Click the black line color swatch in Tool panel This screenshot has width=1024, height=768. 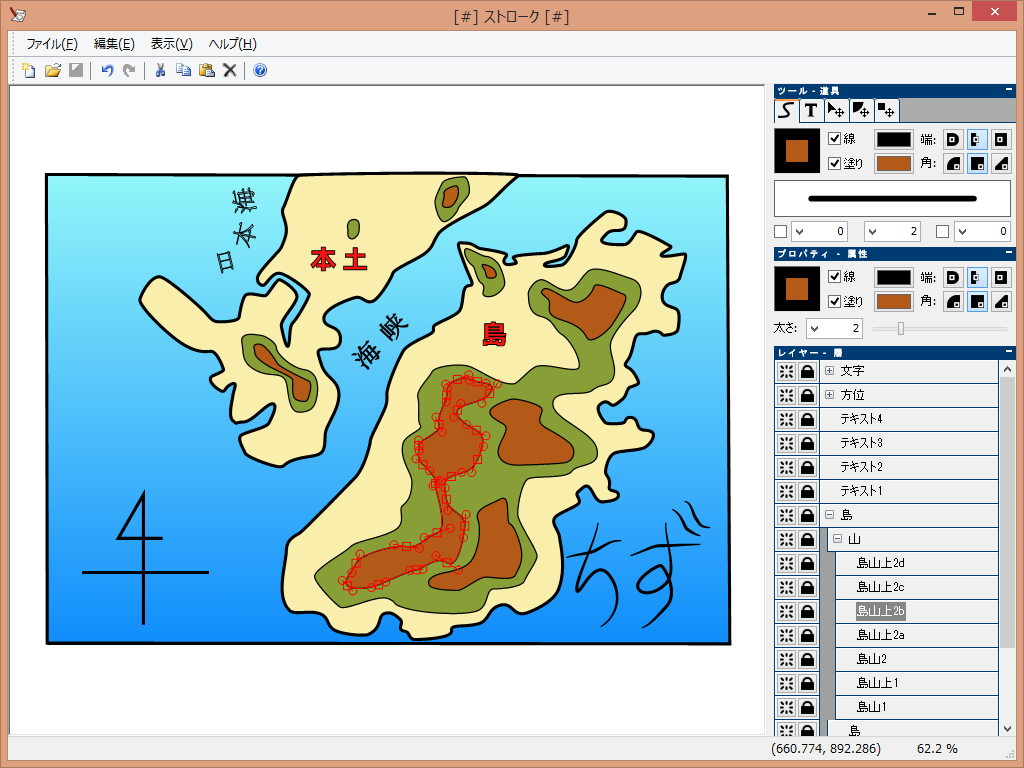point(893,140)
